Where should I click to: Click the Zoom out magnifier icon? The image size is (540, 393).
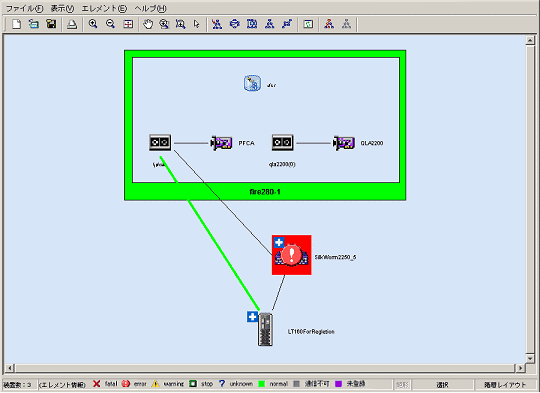(110, 24)
